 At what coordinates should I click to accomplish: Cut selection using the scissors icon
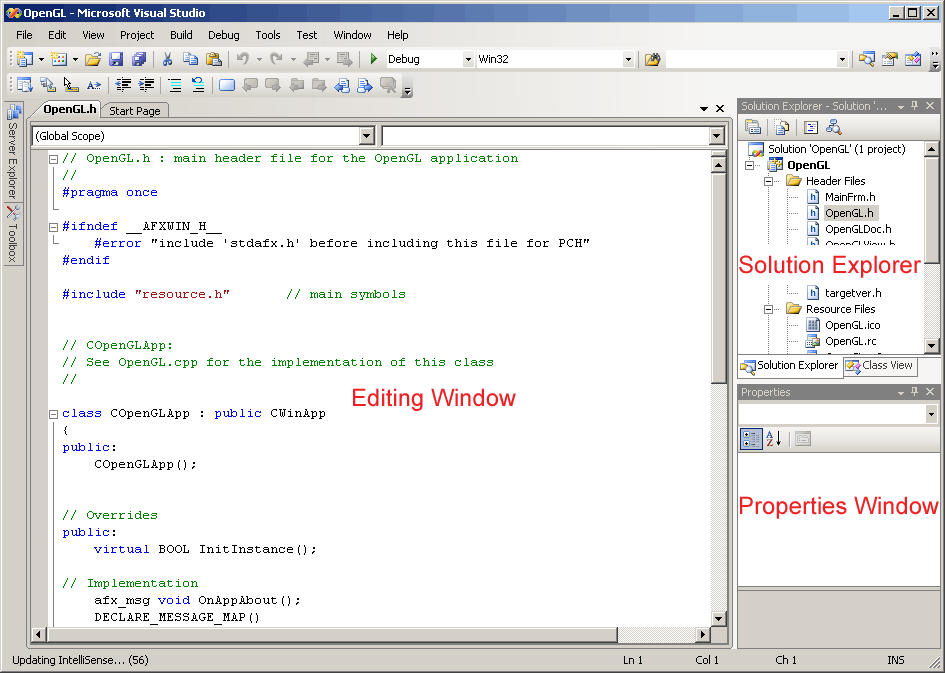click(168, 59)
